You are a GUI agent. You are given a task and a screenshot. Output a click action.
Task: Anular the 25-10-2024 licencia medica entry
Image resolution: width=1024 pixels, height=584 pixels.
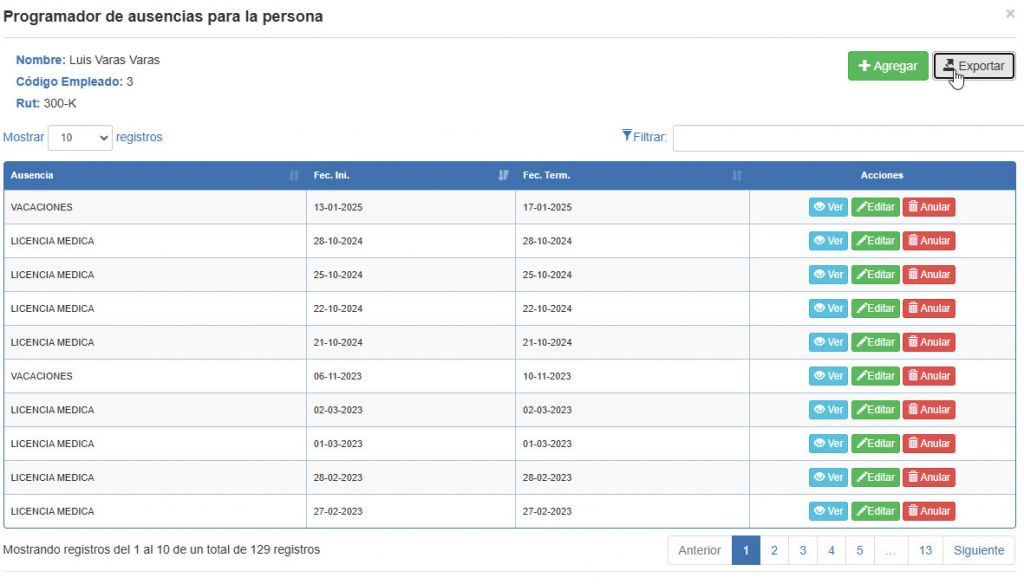coord(929,274)
